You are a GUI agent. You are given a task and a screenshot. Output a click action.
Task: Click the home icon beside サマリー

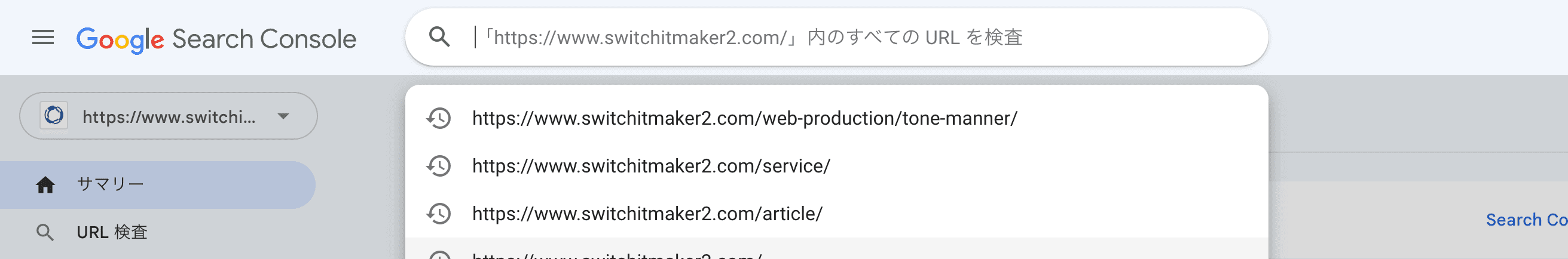tap(45, 185)
